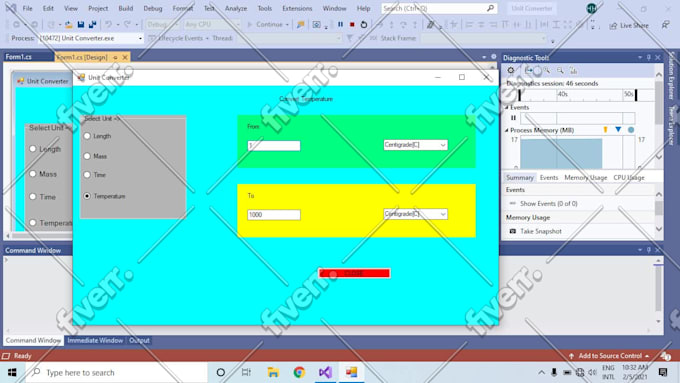
Task: Open the Debug menu
Action: 153,8
